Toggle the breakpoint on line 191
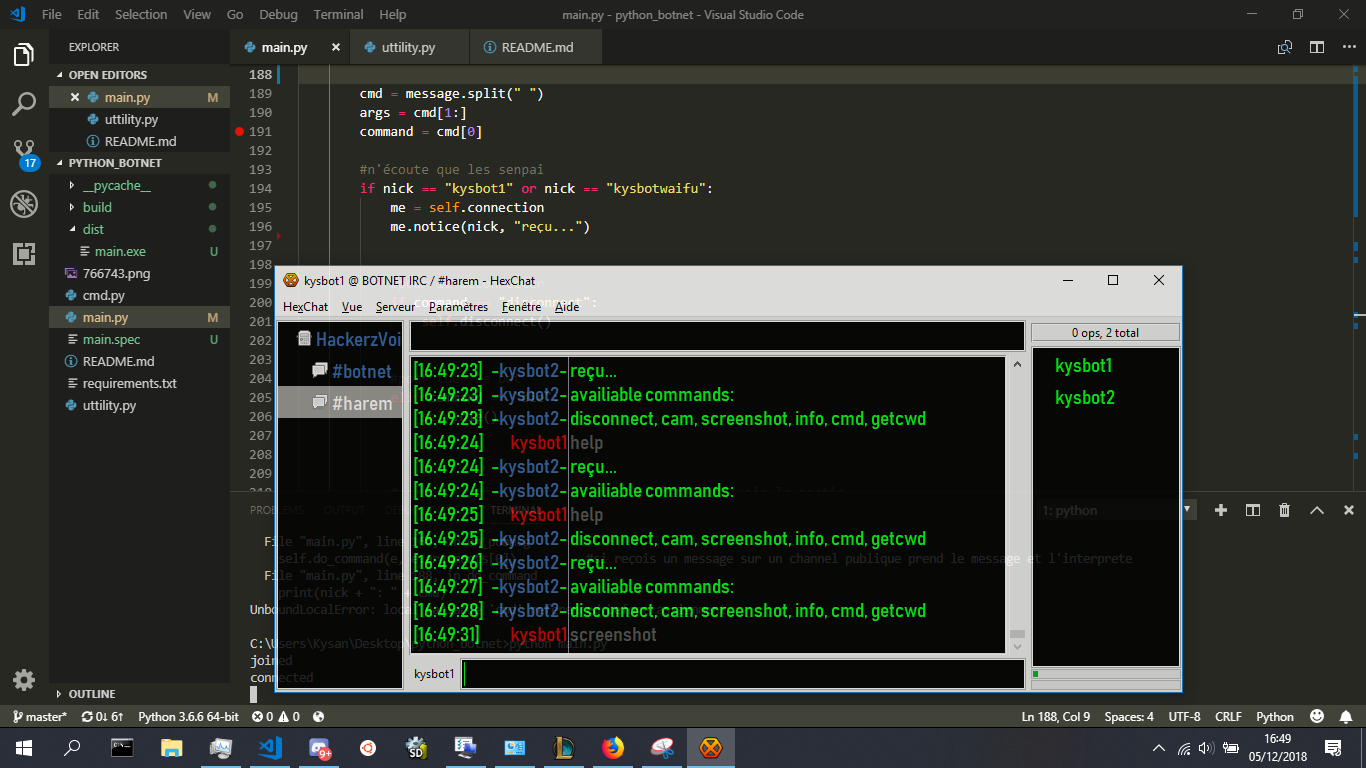This screenshot has width=1366, height=768. (239, 132)
